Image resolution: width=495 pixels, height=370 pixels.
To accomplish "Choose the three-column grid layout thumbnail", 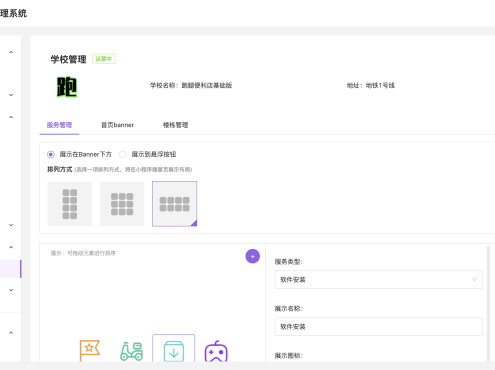I will 122,204.
